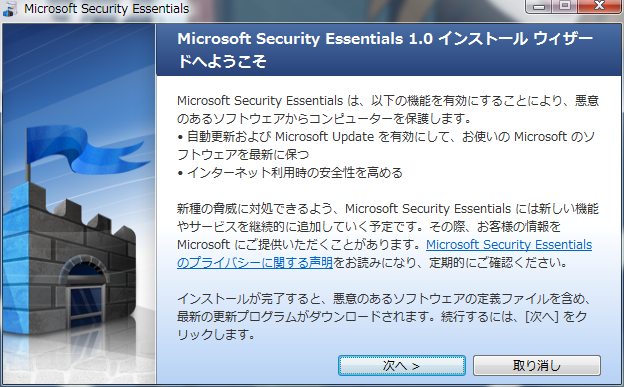Viewport: 624px width, 387px height.
Task: Maximize the installer window
Action: click(565, 6)
